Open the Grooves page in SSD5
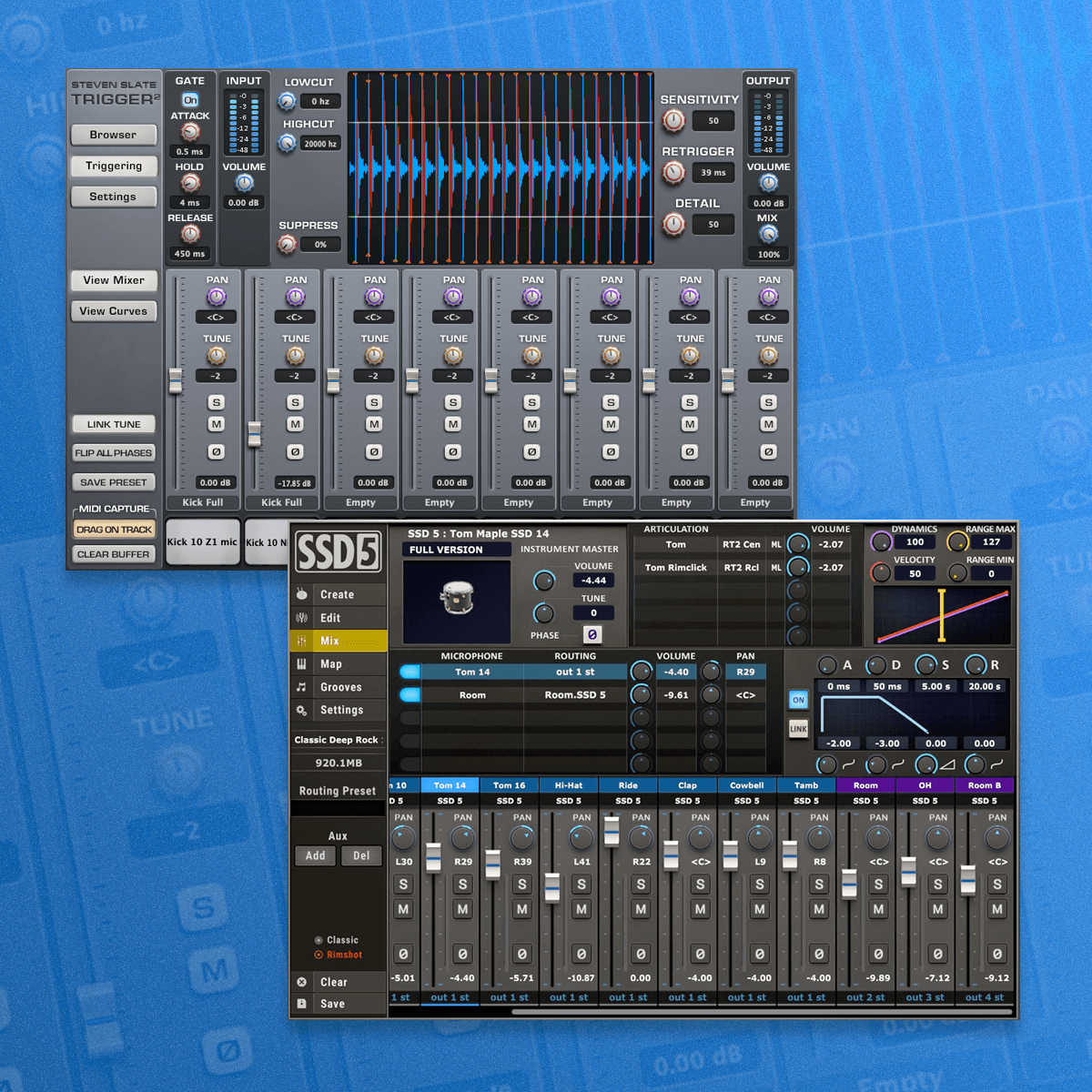The height and width of the screenshot is (1092, 1092). [339, 687]
